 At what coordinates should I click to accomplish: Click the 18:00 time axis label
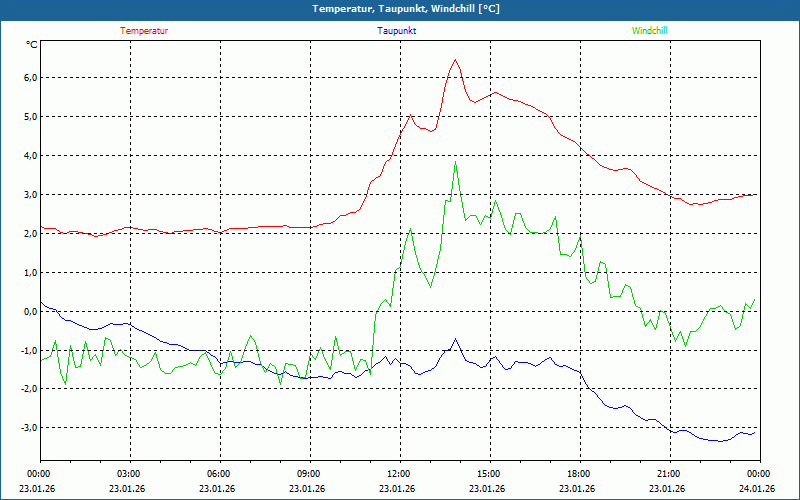tap(579, 474)
